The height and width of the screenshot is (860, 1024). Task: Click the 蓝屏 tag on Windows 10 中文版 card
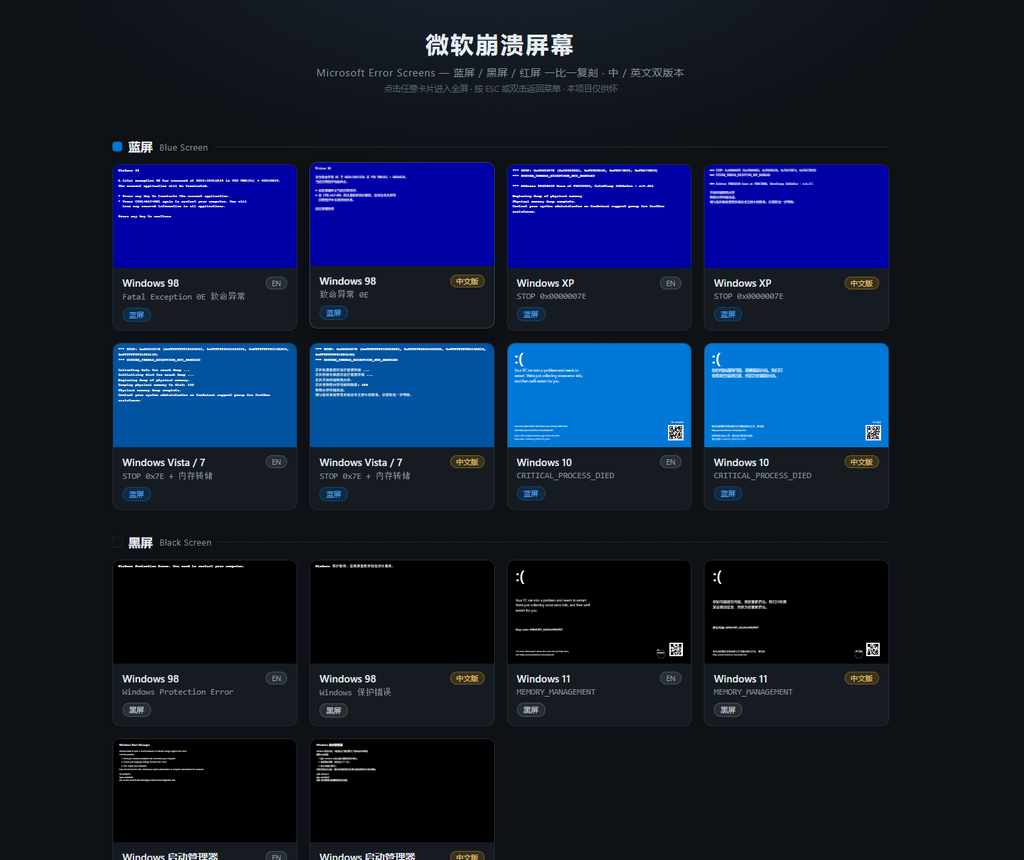[728, 494]
